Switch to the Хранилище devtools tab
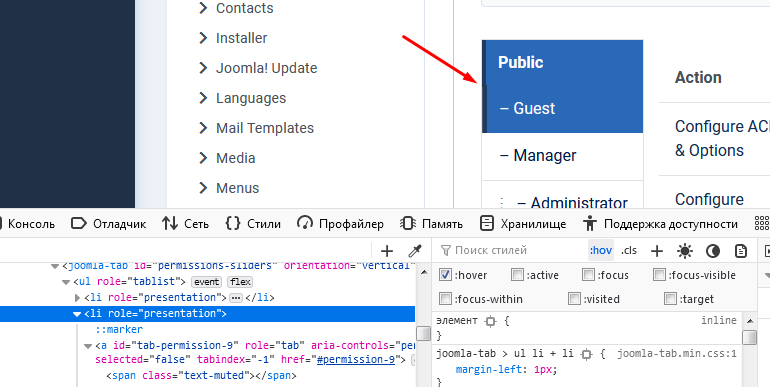The height and width of the screenshot is (387, 770). pyautogui.click(x=523, y=224)
